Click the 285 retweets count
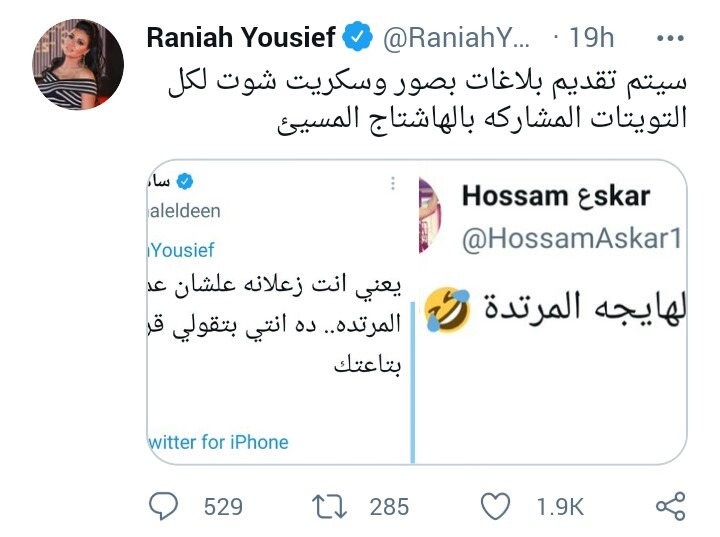720x537 pixels. [389, 507]
